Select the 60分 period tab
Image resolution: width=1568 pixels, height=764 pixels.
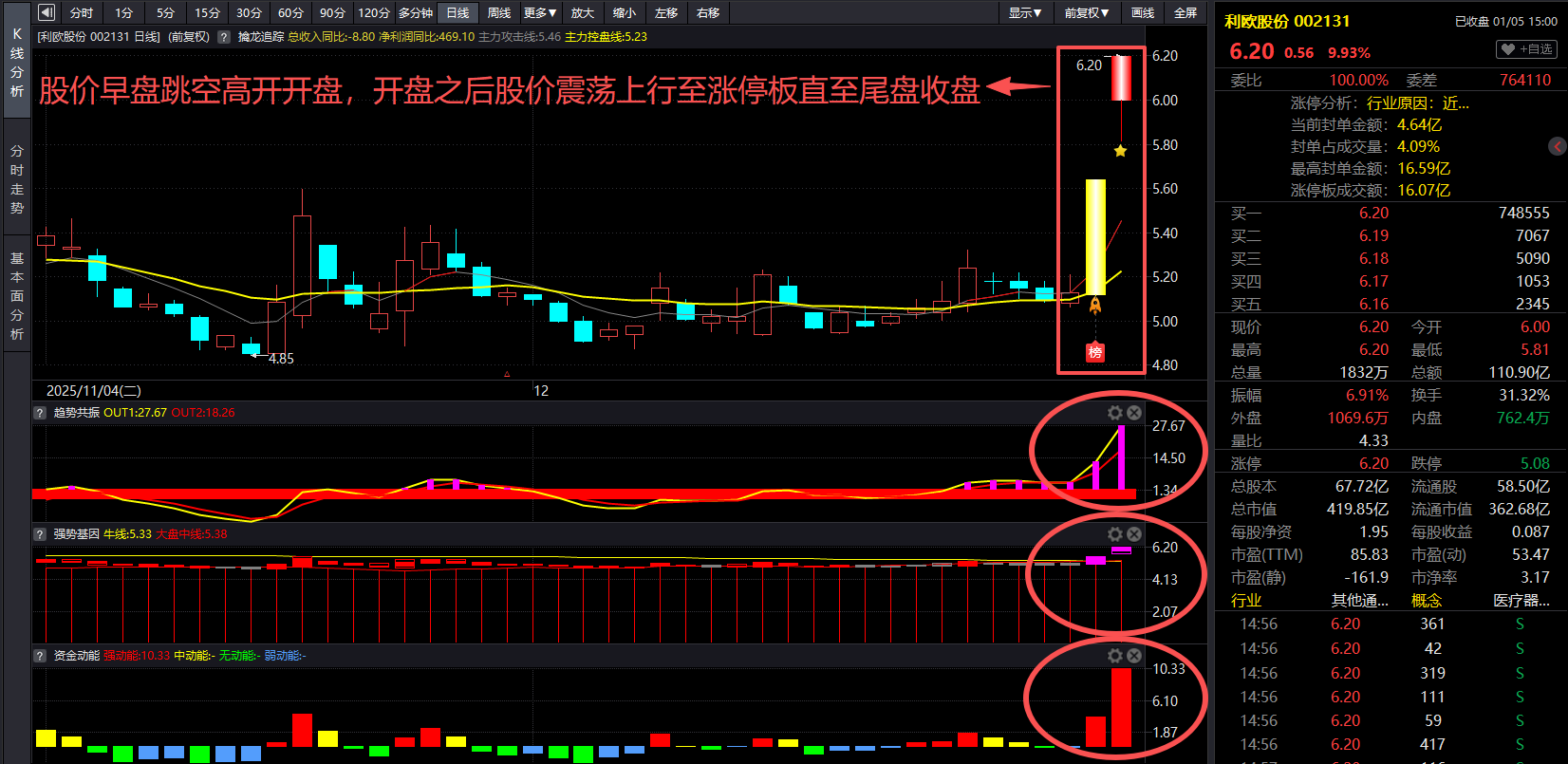tap(290, 12)
